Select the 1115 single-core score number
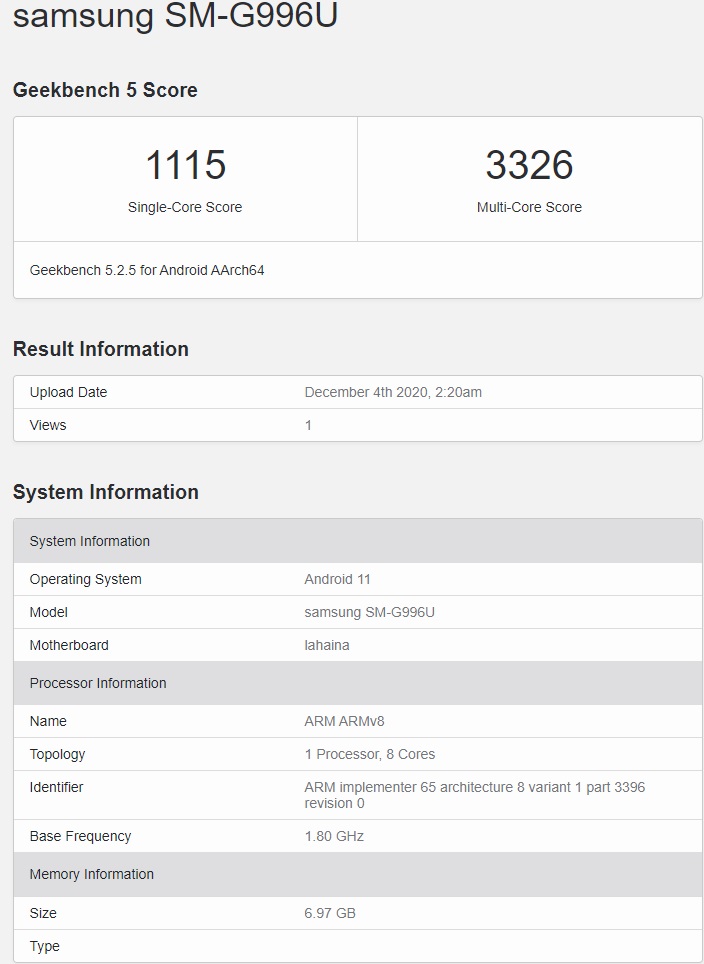Viewport: 704px width, 964px height. (185, 165)
